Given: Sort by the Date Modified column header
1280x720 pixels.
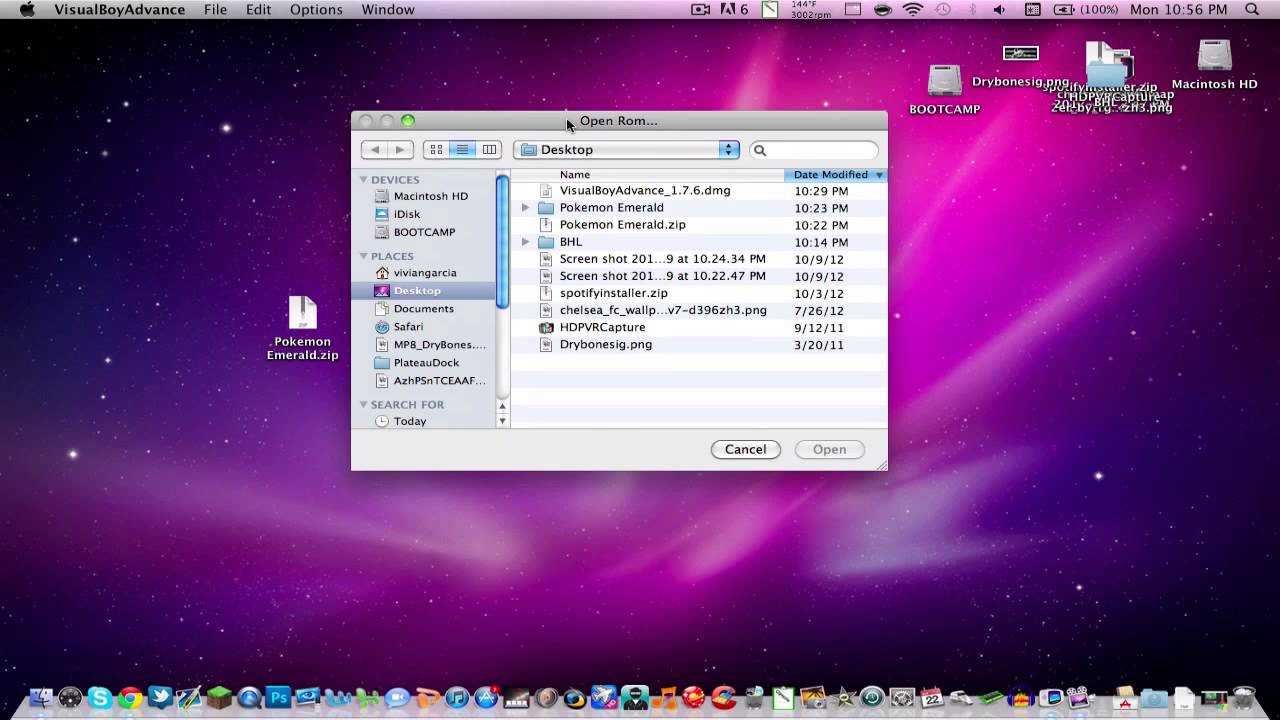Looking at the screenshot, I should (836, 175).
